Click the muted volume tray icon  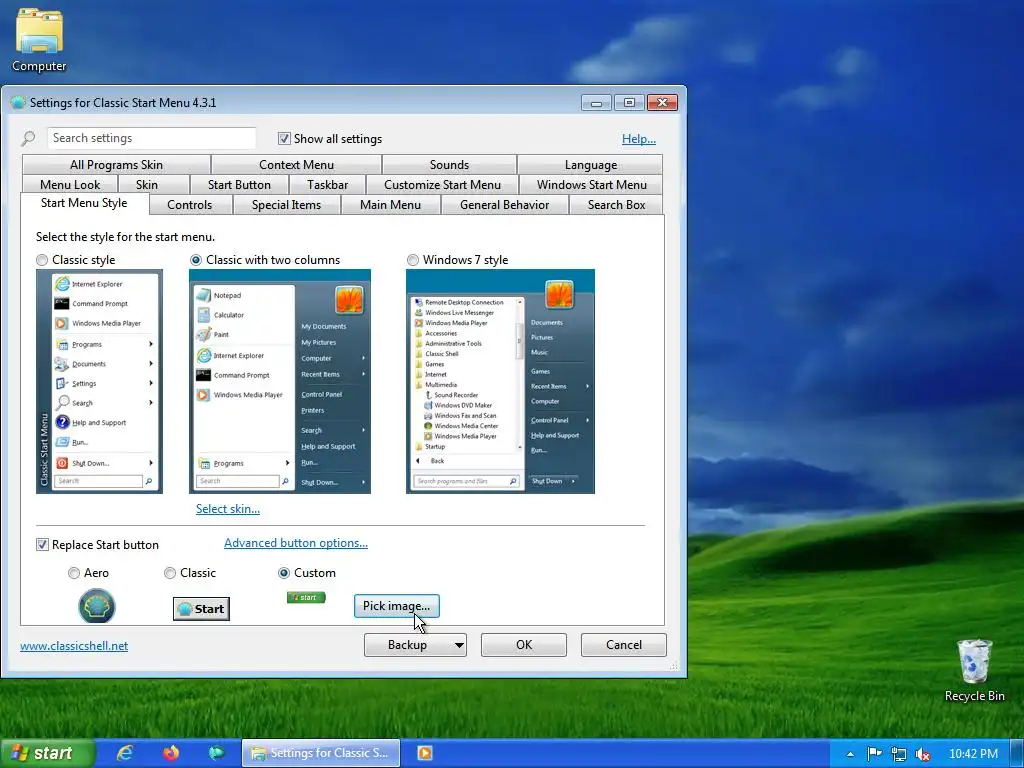(x=923, y=754)
